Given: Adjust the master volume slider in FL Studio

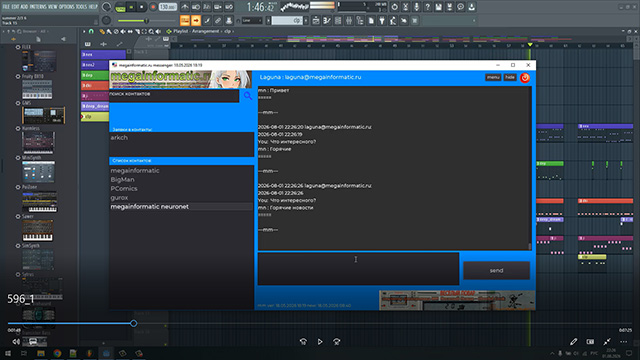Looking at the screenshot, I should pos(146,20).
